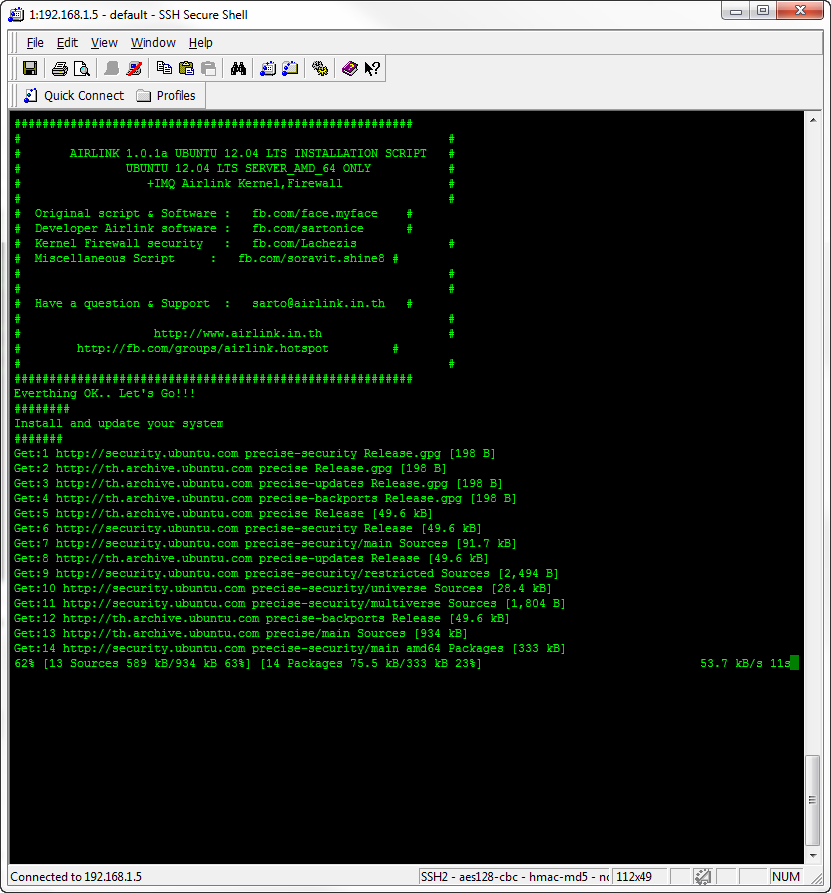Open New Terminal Window icon
Image resolution: width=831 pixels, height=893 pixels.
268,69
